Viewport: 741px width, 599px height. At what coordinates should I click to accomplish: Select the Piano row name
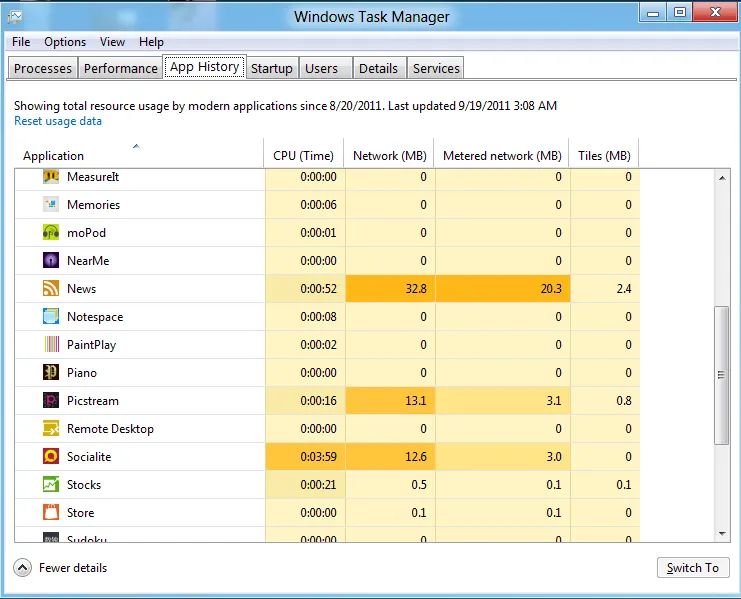[82, 373]
